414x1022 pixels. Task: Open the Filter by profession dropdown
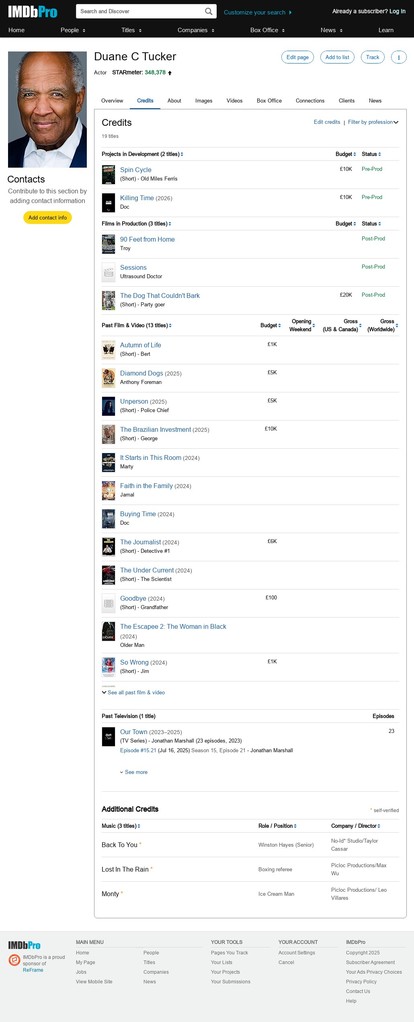[373, 122]
